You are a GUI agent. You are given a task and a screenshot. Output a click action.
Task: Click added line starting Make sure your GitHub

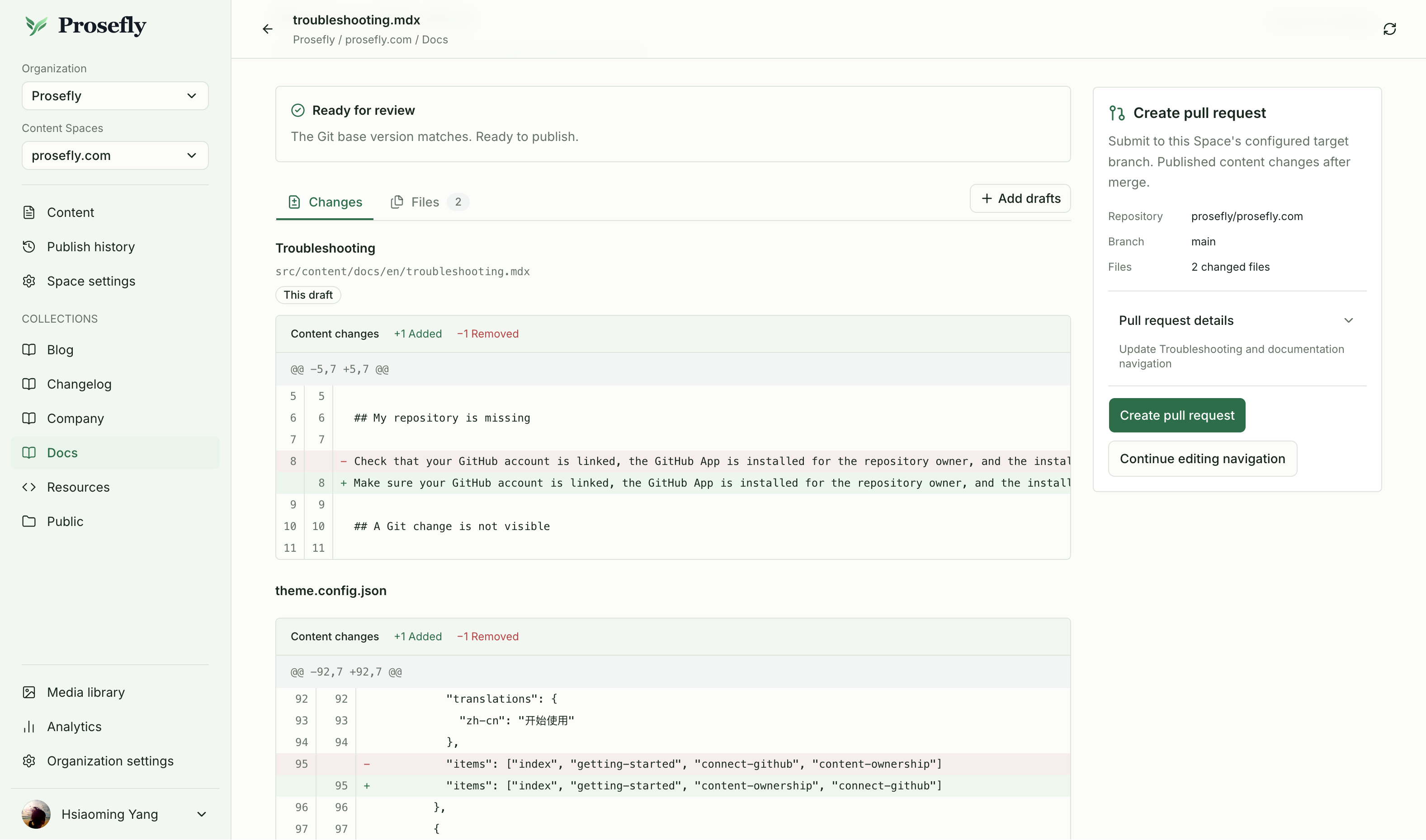pos(673,483)
